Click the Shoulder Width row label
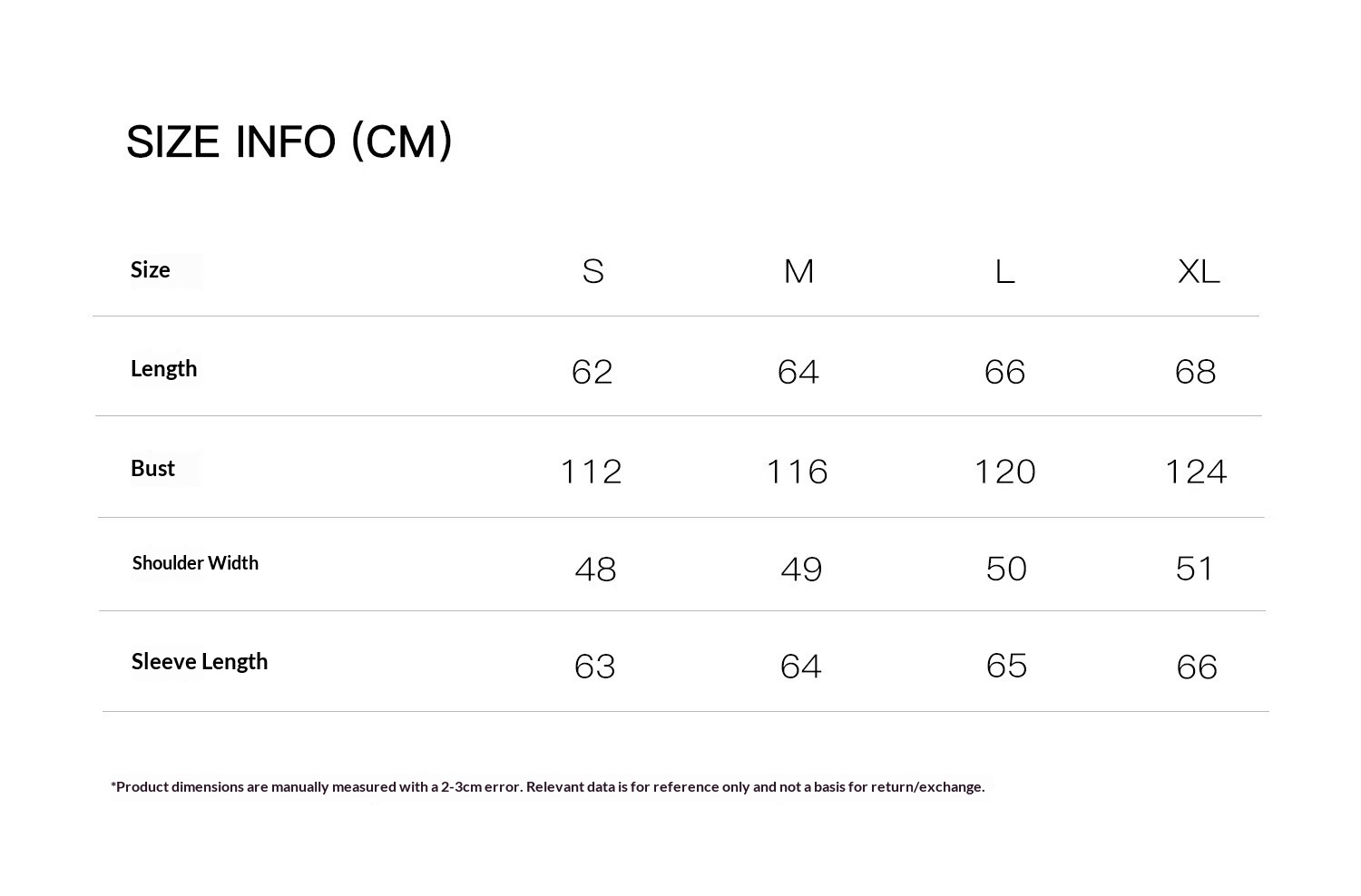This screenshot has height=896, width=1361. 195,563
